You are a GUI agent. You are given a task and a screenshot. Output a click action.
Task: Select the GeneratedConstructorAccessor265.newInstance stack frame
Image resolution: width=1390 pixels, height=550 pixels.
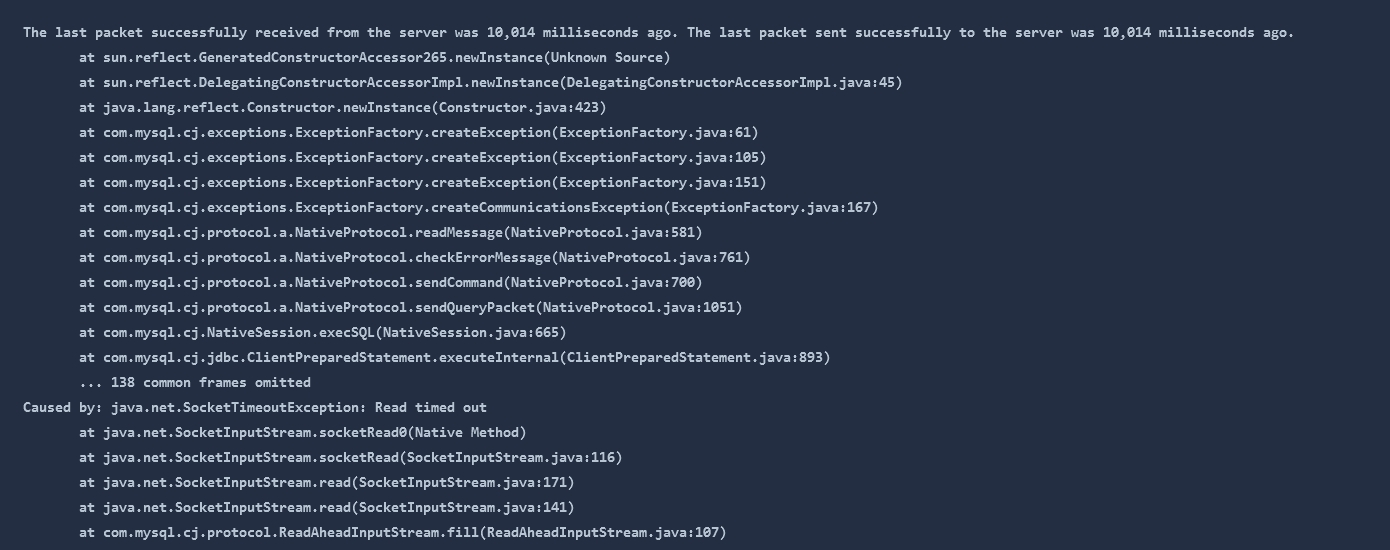click(375, 58)
